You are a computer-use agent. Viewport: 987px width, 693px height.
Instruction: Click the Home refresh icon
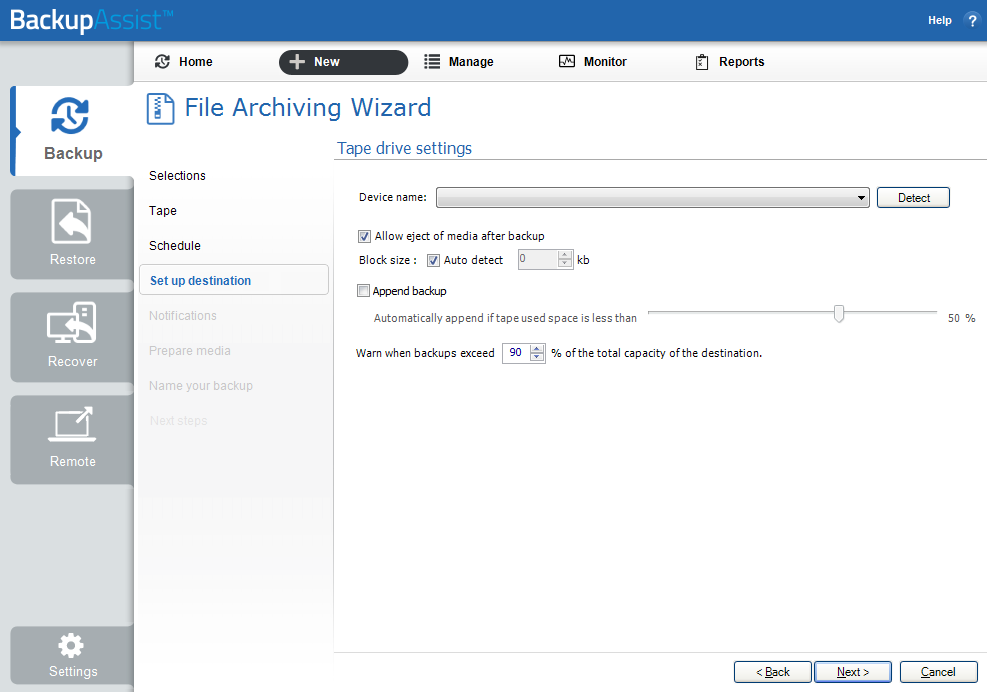click(161, 61)
